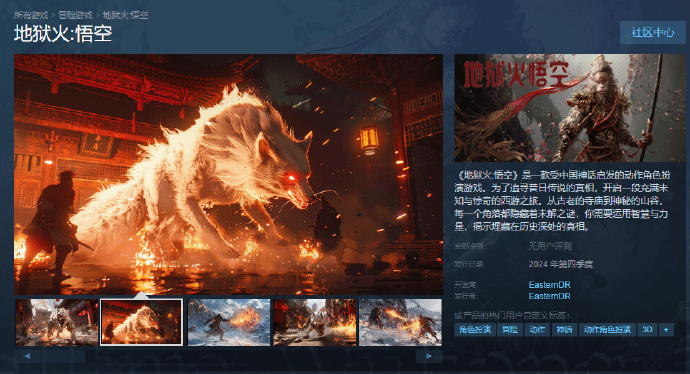Click the right scroll arrow under thumbnails

click(x=429, y=356)
